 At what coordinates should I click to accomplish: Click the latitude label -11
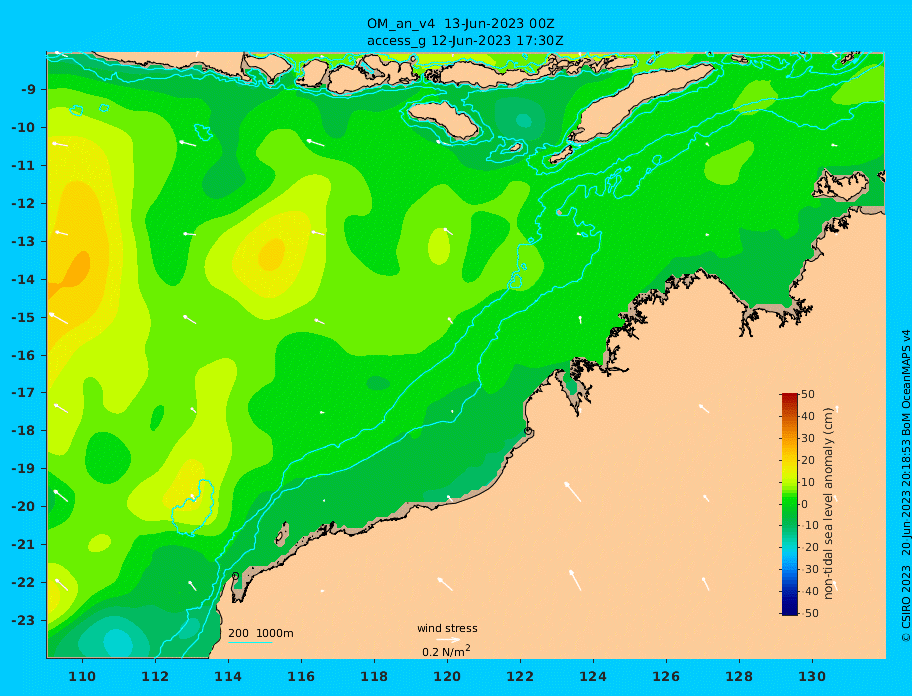coord(24,166)
